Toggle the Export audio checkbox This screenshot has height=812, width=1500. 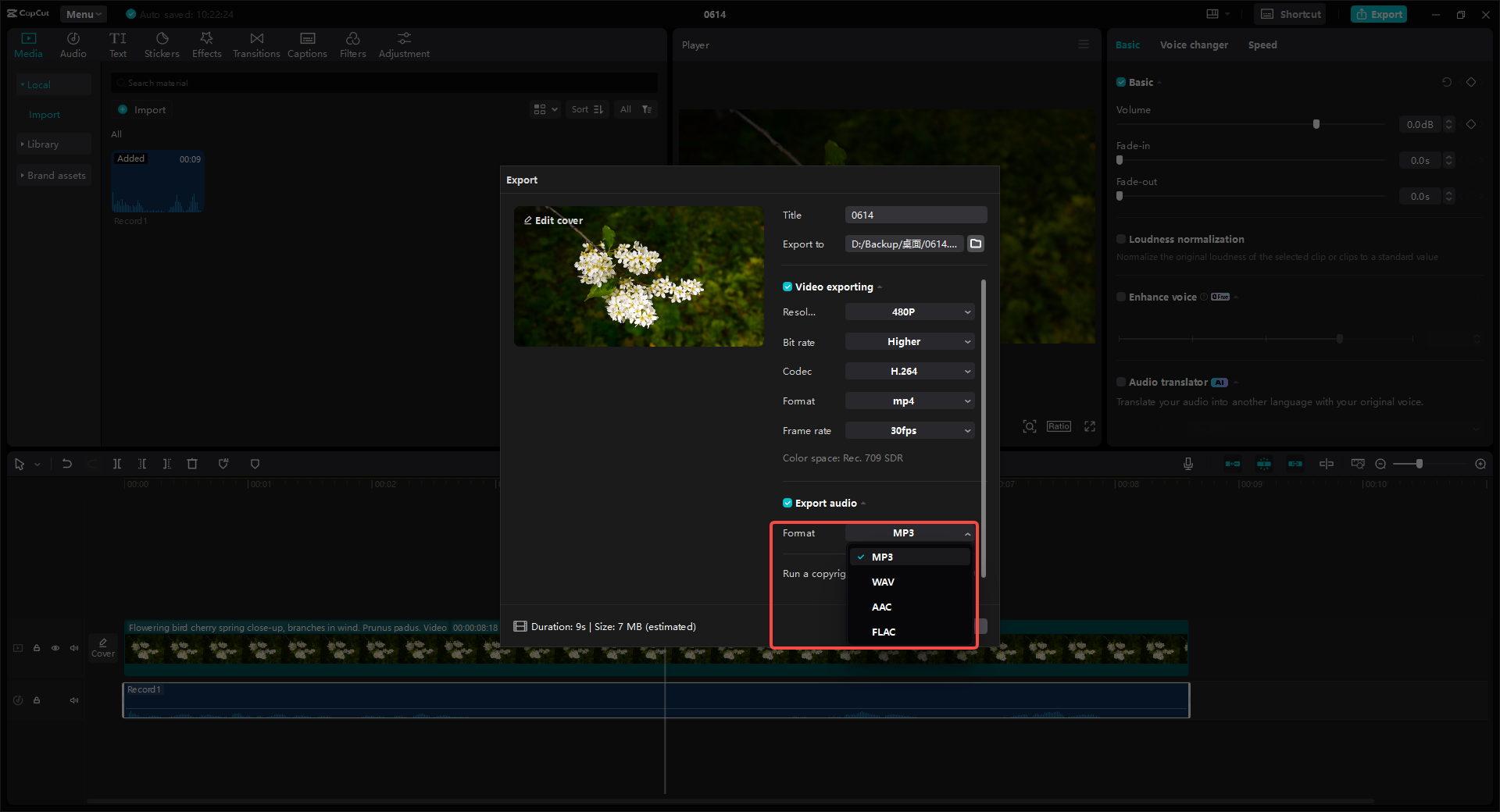787,503
